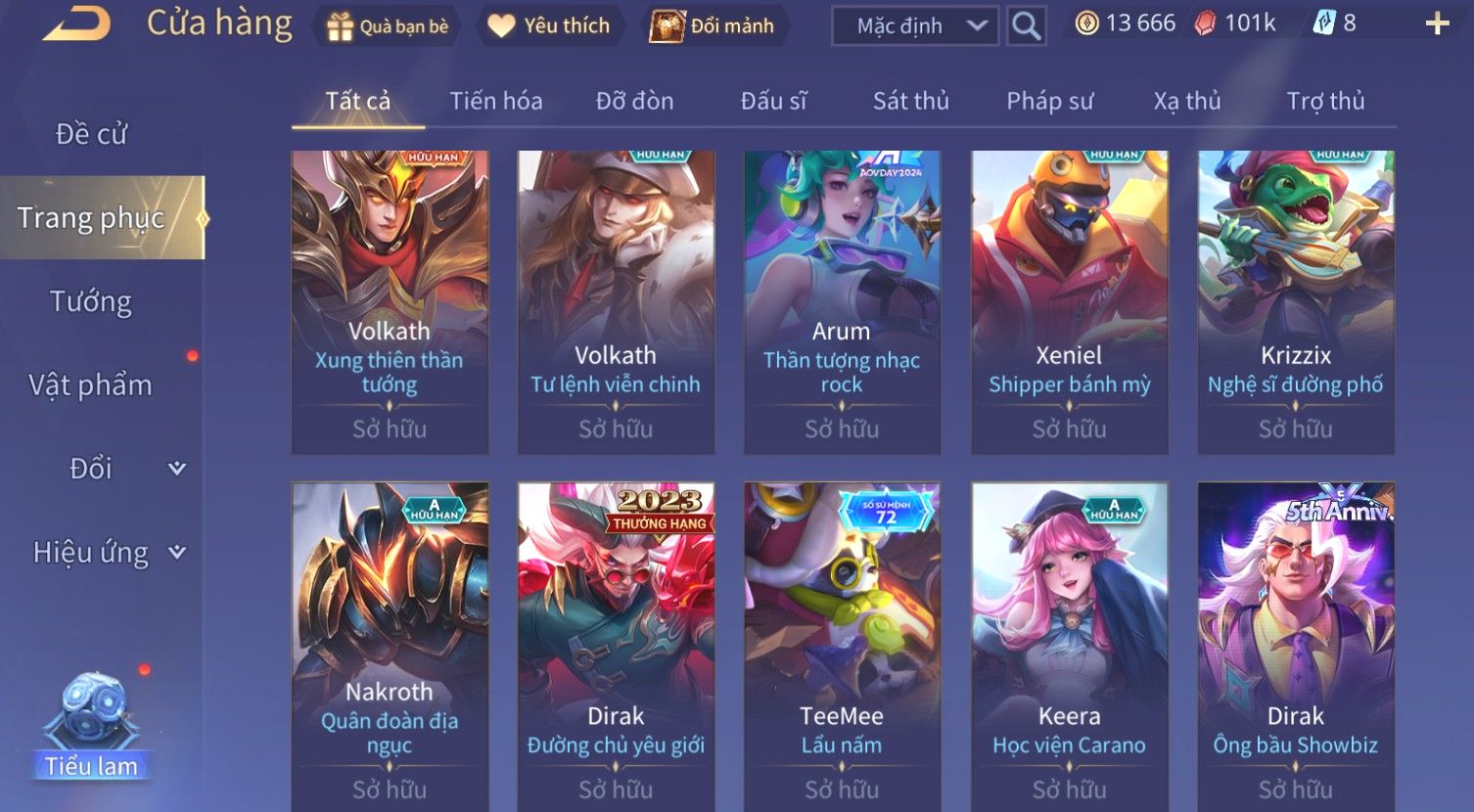Screen dimensions: 1474x812
Task: Expand the Mặc định sort dropdown
Action: pos(915,25)
